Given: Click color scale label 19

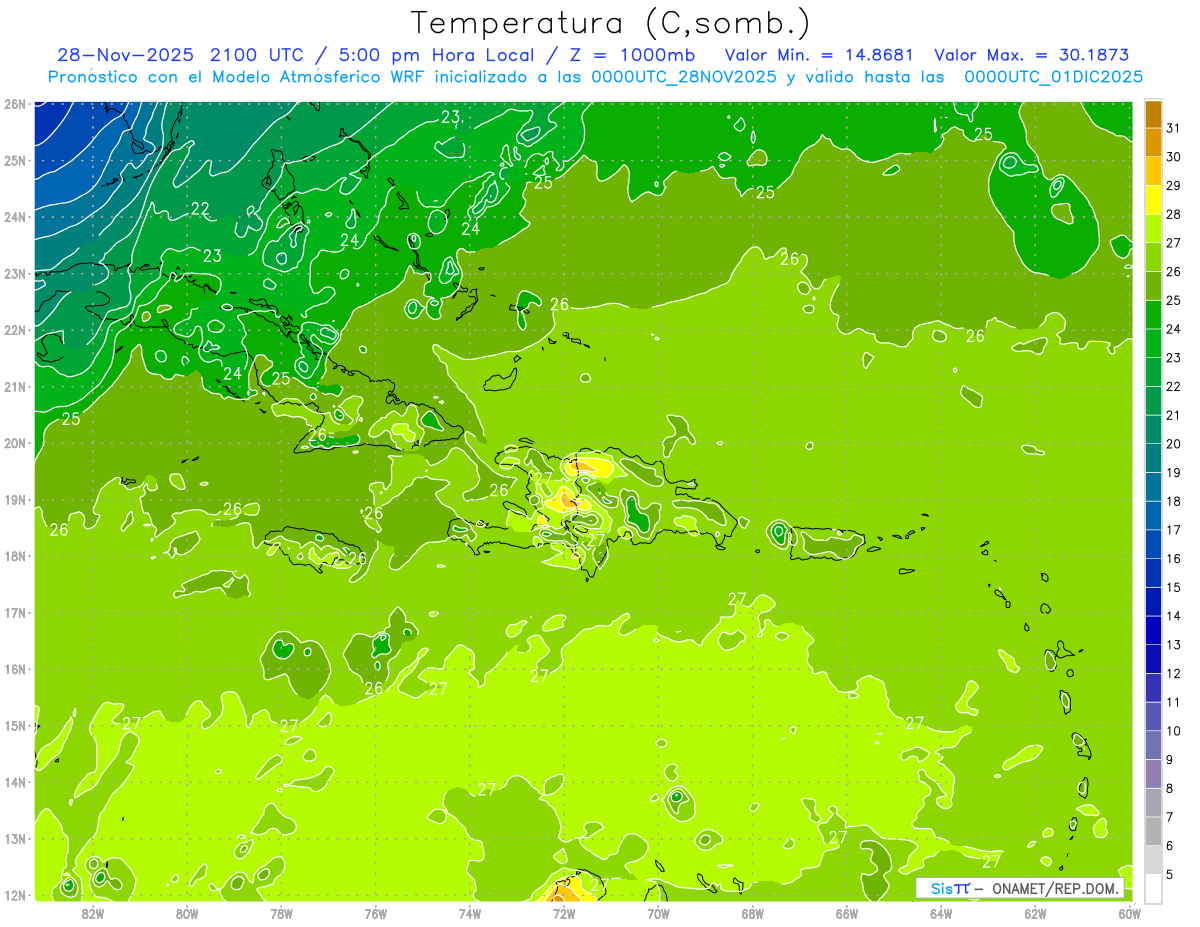Looking at the screenshot, I should coord(1173,472).
